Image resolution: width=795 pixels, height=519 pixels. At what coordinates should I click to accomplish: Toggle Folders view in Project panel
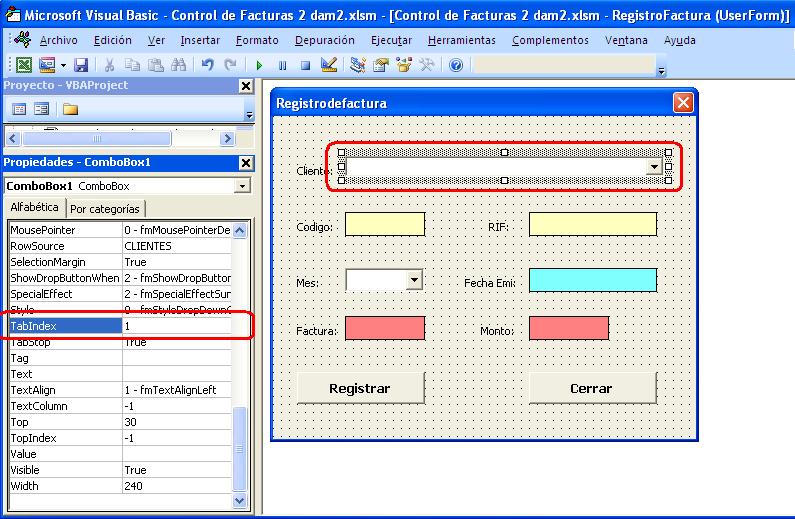coord(70,109)
